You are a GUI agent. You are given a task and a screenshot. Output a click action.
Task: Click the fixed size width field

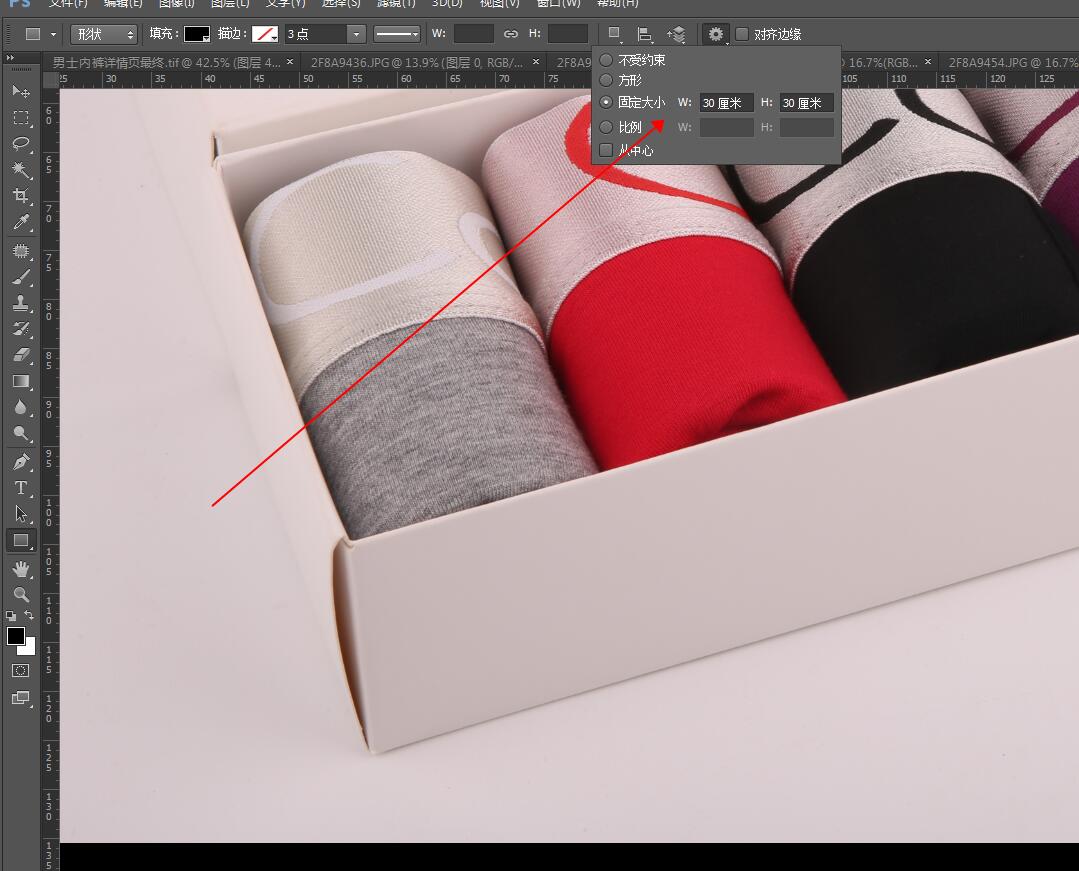[727, 103]
